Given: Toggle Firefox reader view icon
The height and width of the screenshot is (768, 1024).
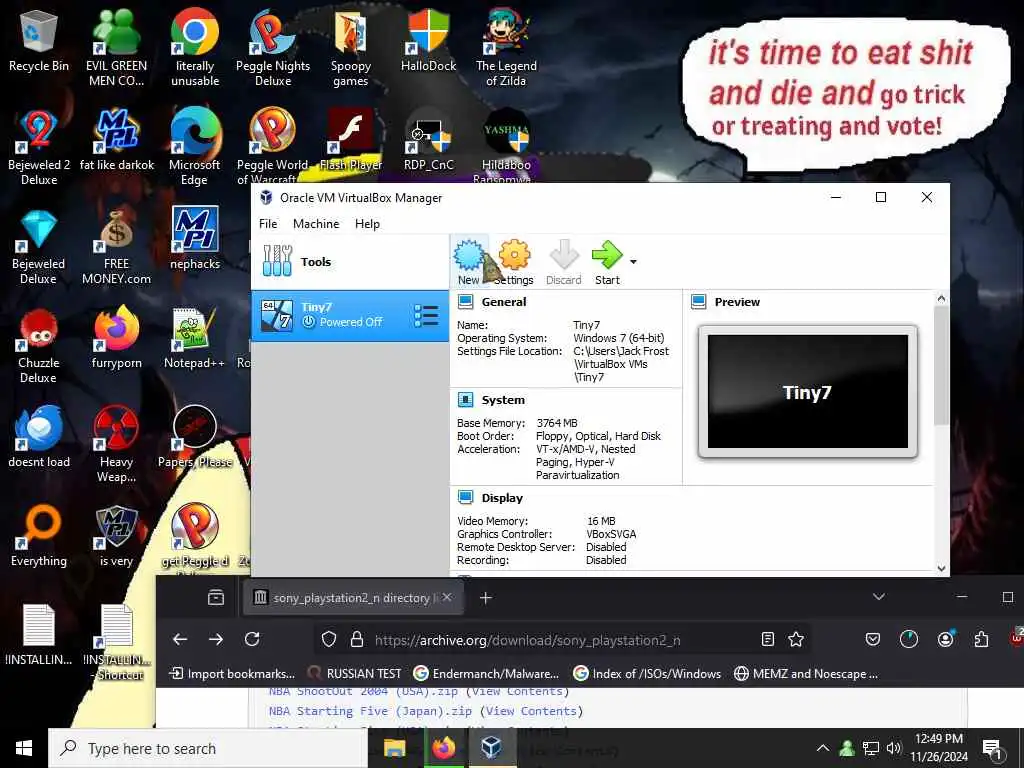Looking at the screenshot, I should (x=768, y=639).
